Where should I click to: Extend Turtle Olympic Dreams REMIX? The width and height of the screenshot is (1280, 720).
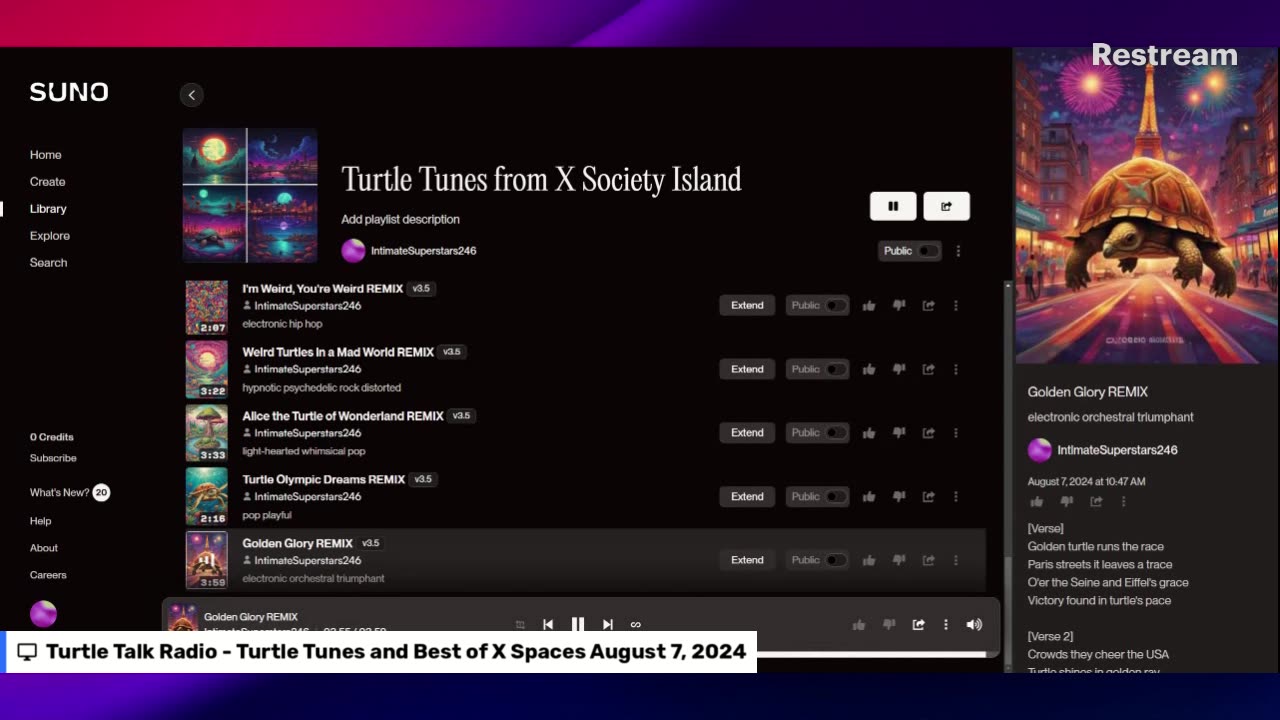pyautogui.click(x=747, y=496)
